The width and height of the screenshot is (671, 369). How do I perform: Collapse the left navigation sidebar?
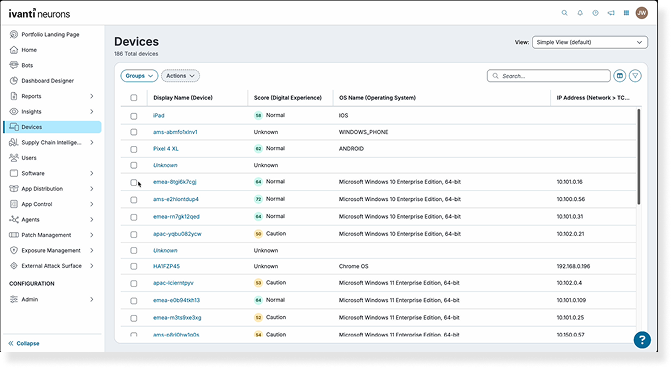pyautogui.click(x=24, y=343)
